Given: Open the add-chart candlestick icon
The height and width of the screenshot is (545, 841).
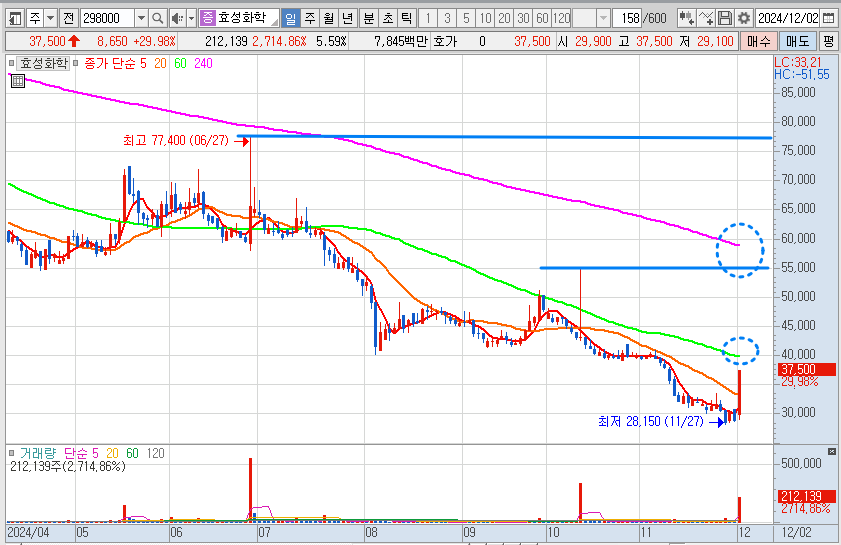Looking at the screenshot, I should 686,19.
